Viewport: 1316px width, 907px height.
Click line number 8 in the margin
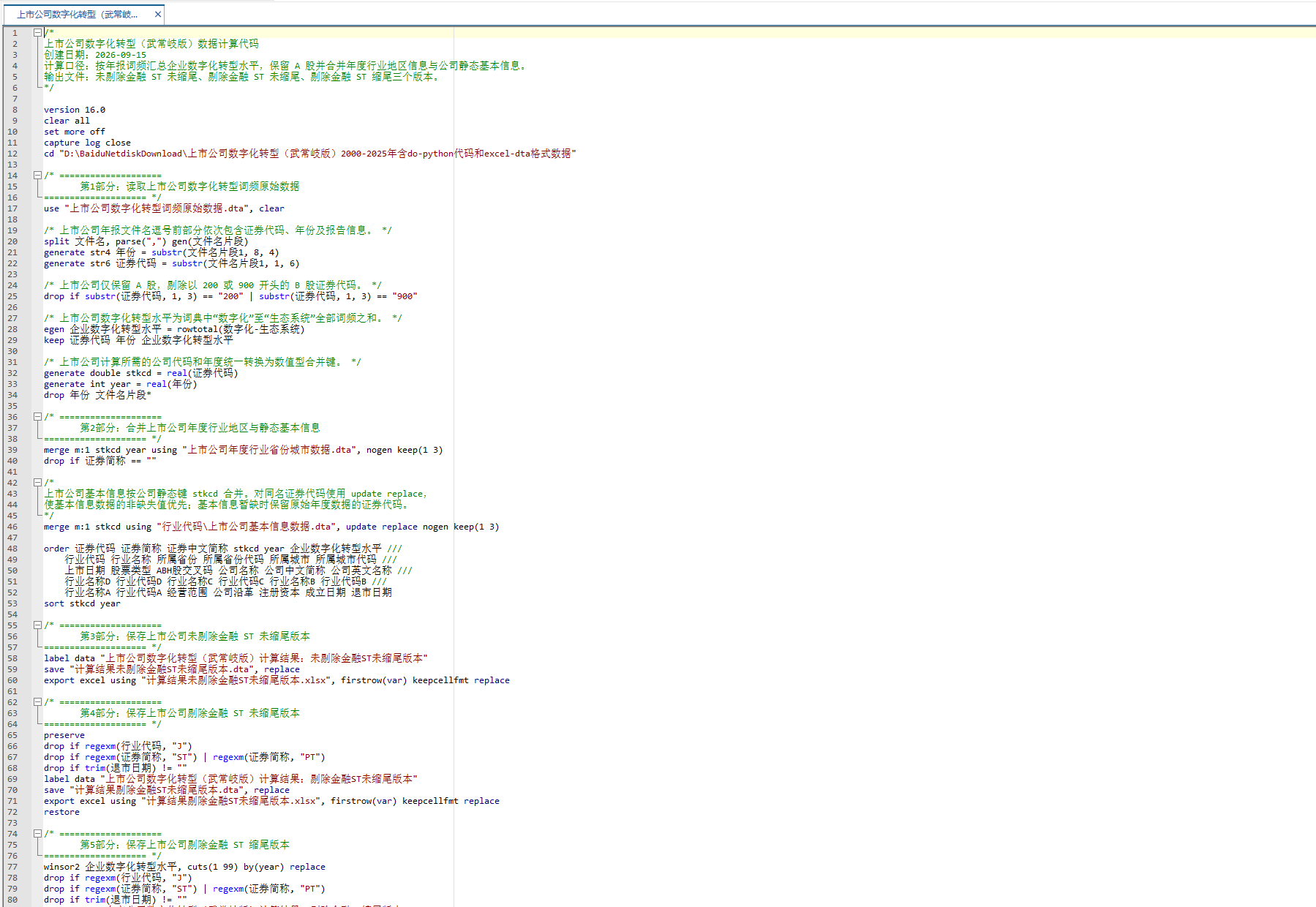[15, 110]
